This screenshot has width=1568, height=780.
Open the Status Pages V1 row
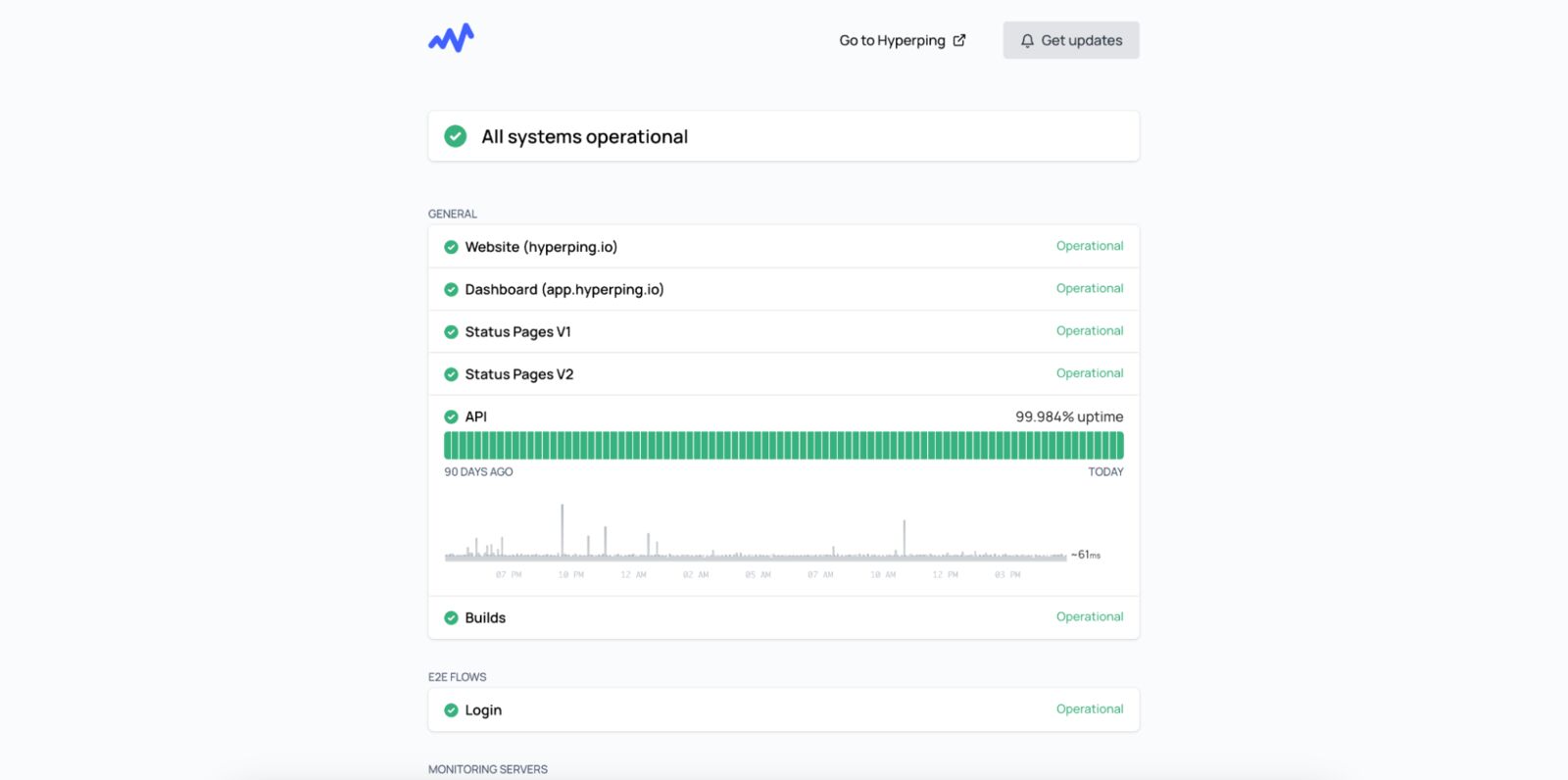[x=784, y=331]
